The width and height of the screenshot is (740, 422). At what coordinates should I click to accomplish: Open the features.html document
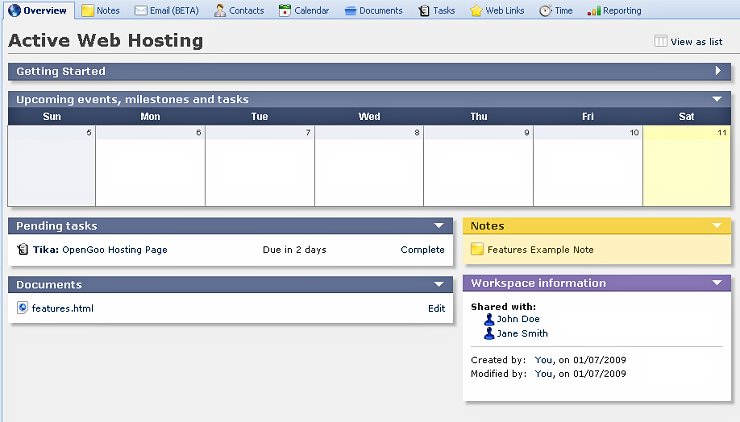click(x=63, y=308)
